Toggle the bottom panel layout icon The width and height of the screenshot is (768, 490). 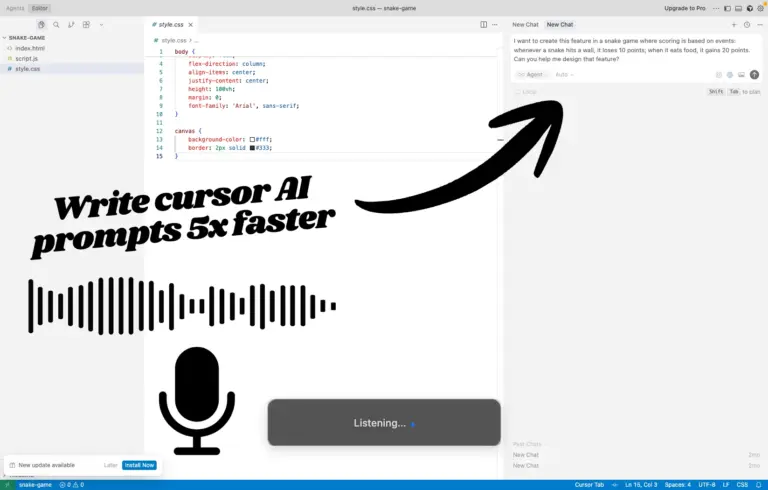tap(739, 8)
